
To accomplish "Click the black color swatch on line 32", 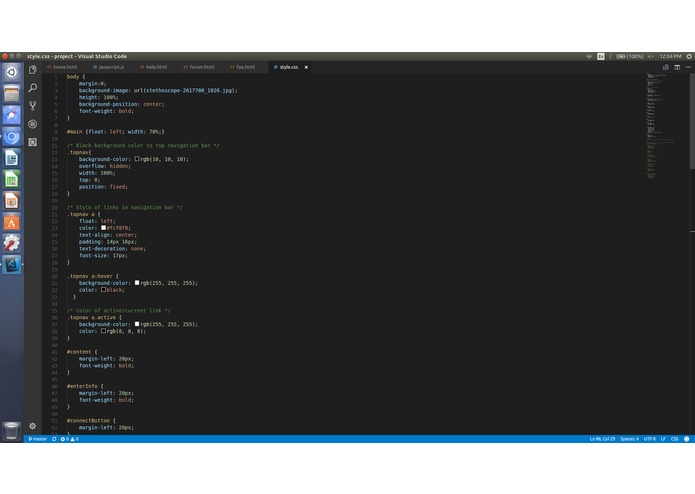I will (103, 290).
